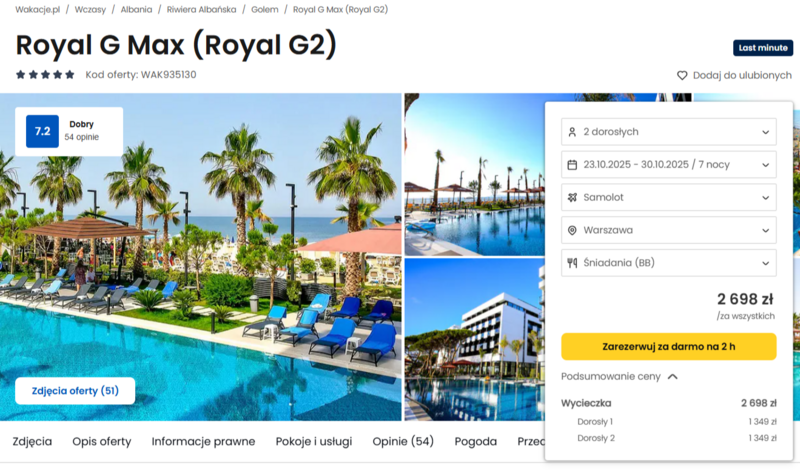The height and width of the screenshot is (471, 800).
Task: Follow the Albania breadcrumb link
Action: point(136,10)
